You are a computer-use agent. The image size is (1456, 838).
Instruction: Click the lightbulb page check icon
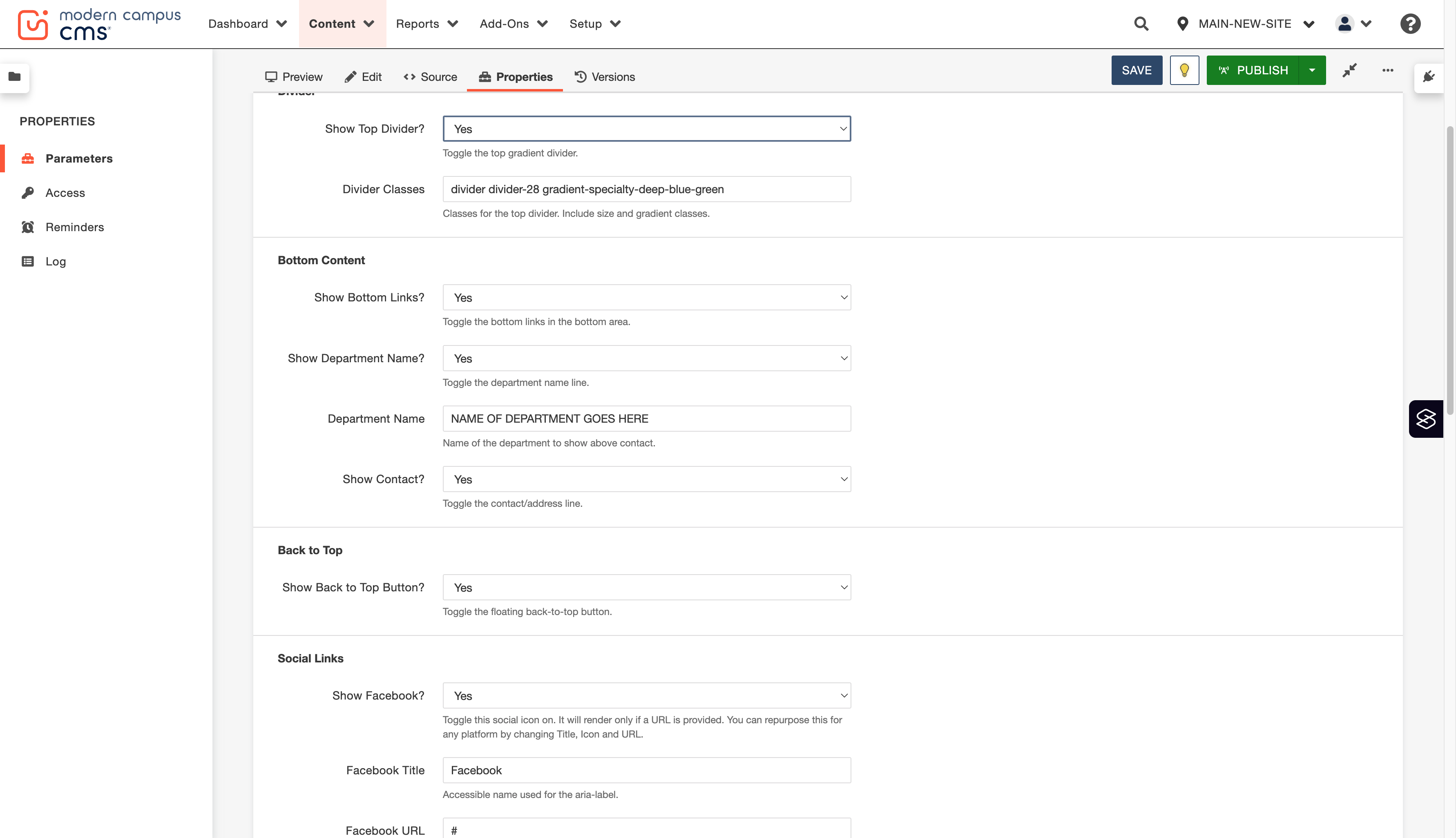[x=1184, y=70]
